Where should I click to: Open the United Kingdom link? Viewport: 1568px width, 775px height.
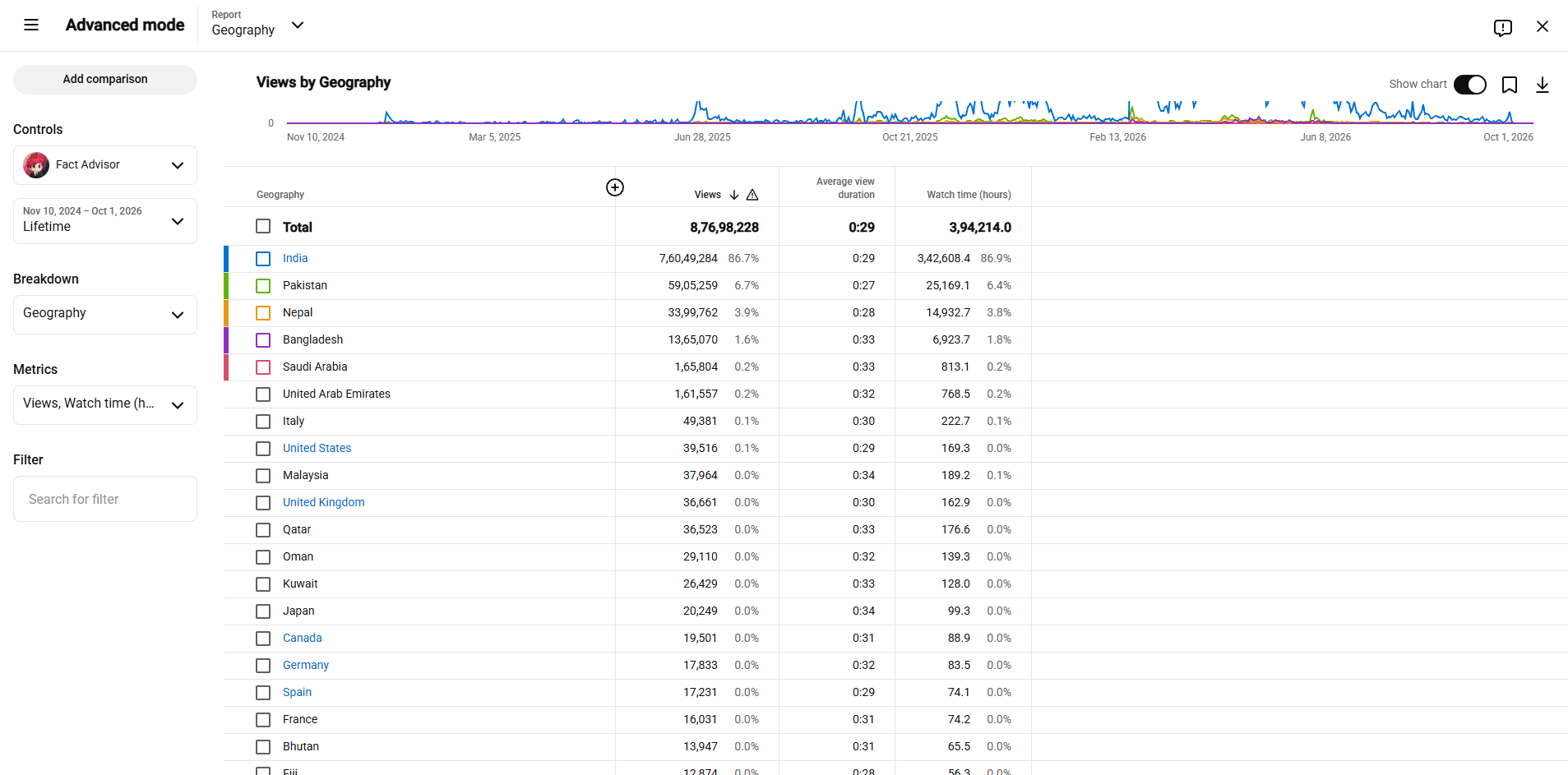323,502
